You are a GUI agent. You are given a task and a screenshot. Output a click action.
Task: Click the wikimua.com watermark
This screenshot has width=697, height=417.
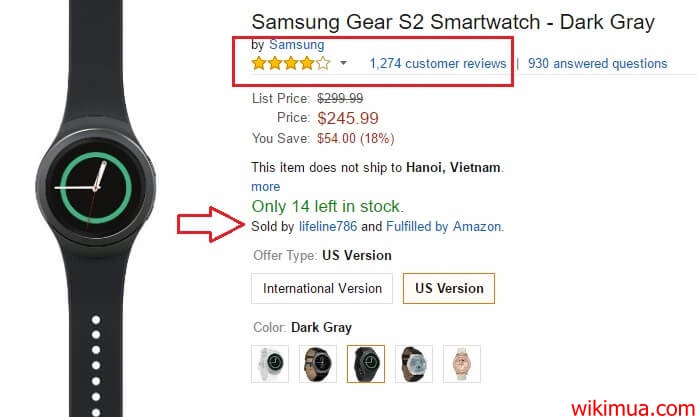point(632,405)
